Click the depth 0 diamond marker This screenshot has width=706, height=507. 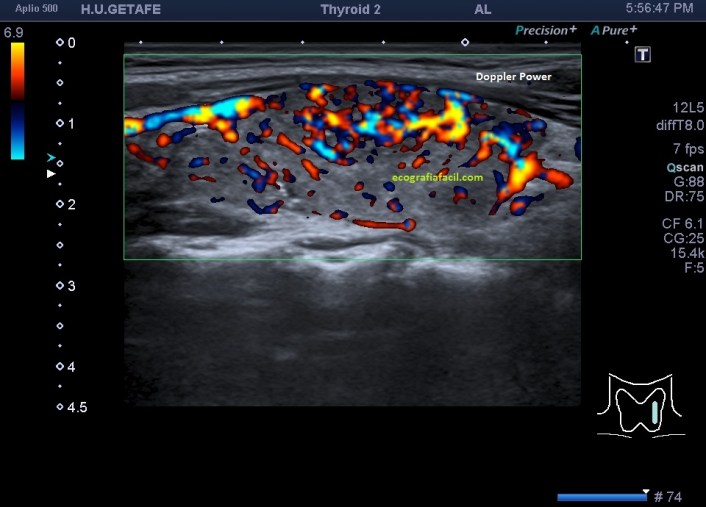pyautogui.click(x=60, y=43)
